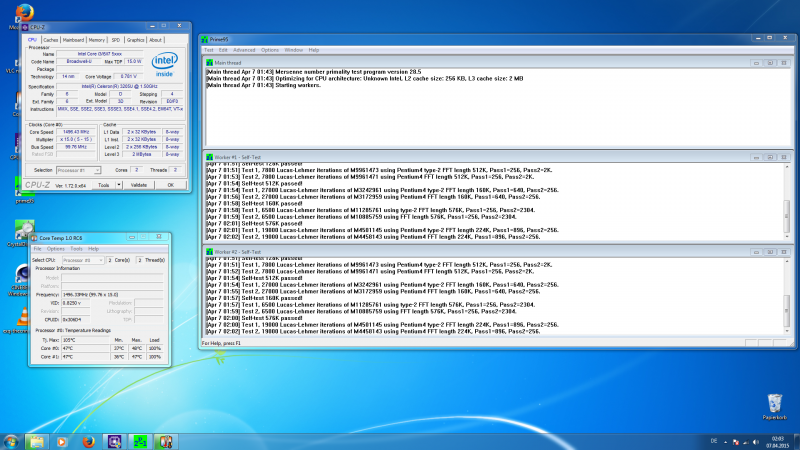
Task: Open the Advanced menu in Prime95
Action: [x=244, y=50]
